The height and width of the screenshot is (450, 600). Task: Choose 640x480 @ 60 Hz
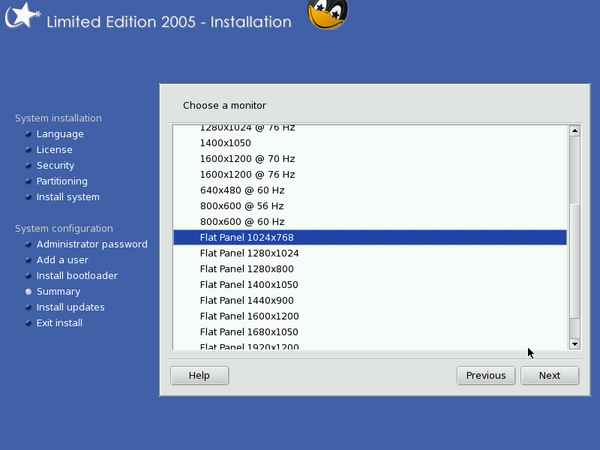(x=370, y=190)
